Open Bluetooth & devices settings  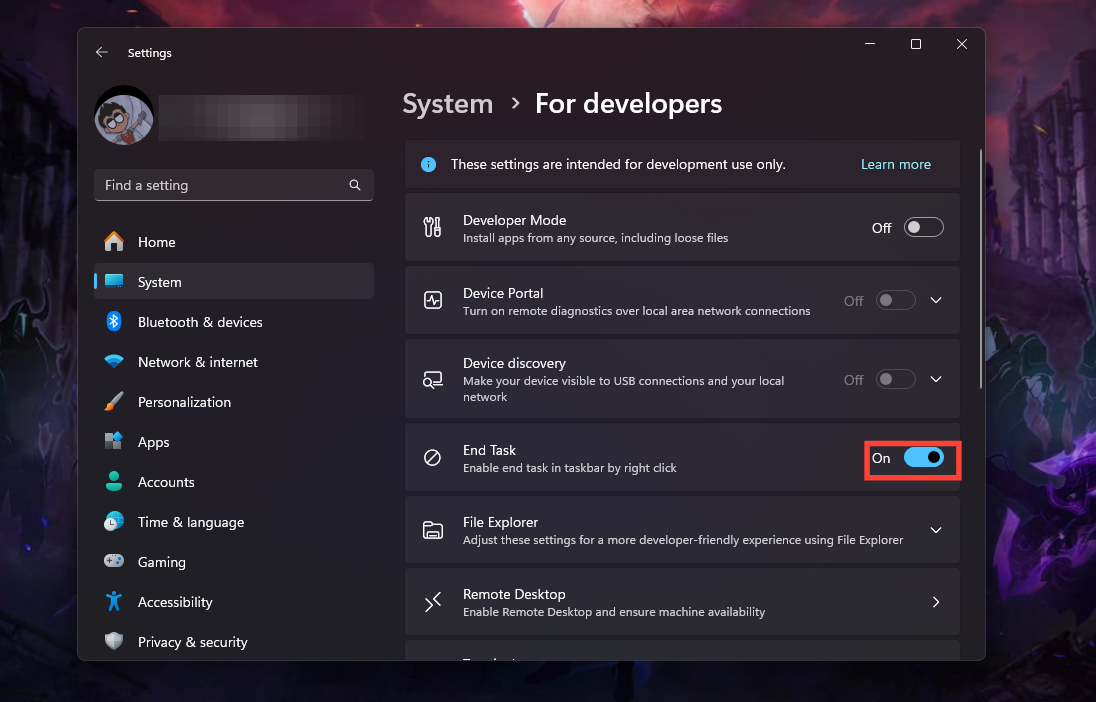click(200, 322)
